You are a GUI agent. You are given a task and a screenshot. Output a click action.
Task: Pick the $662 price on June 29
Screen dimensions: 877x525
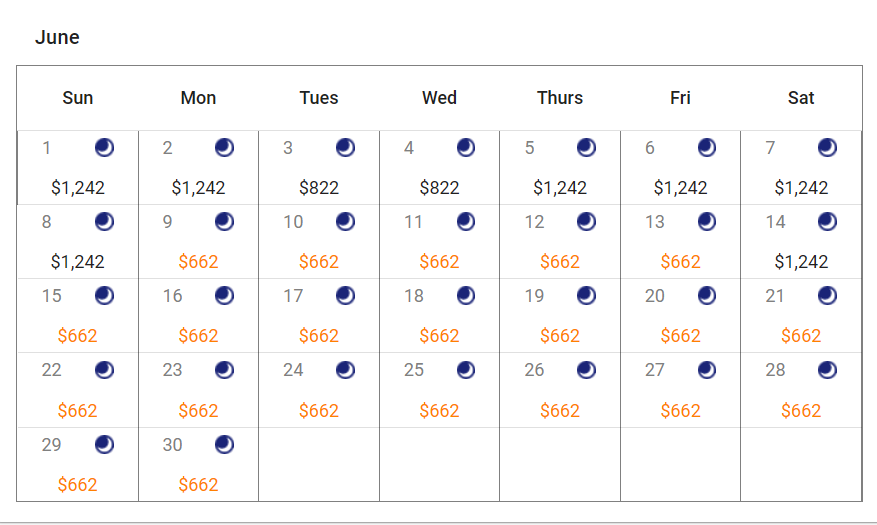(78, 485)
